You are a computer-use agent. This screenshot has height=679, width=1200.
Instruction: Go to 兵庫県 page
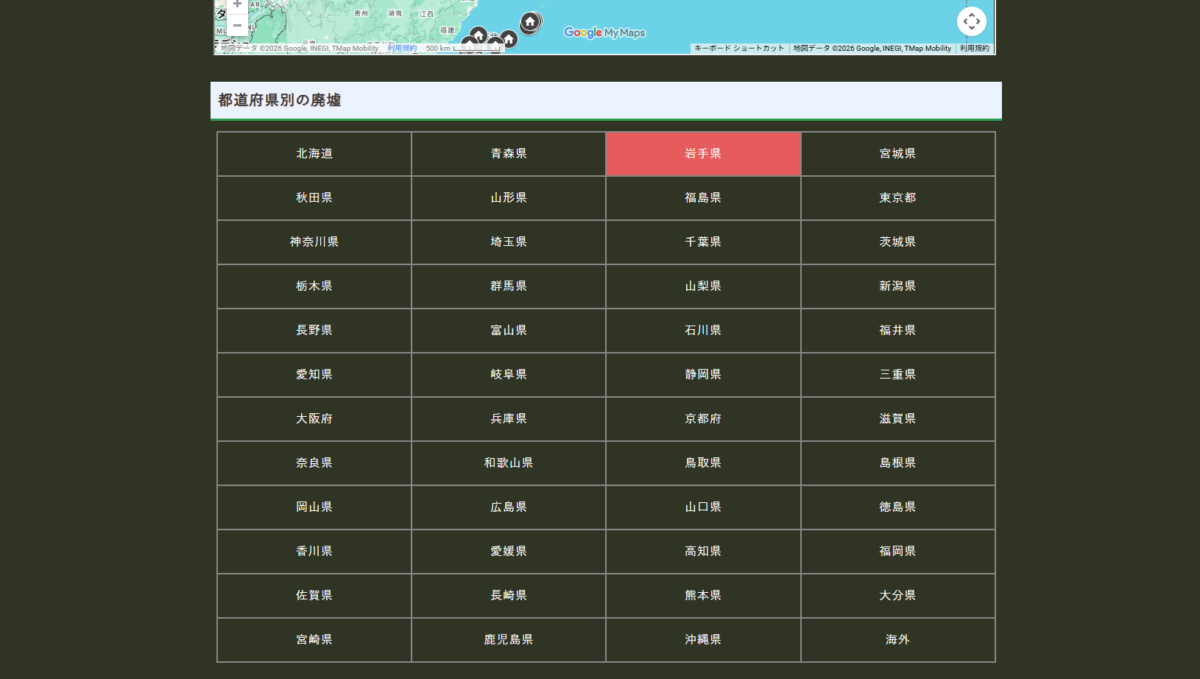point(509,419)
